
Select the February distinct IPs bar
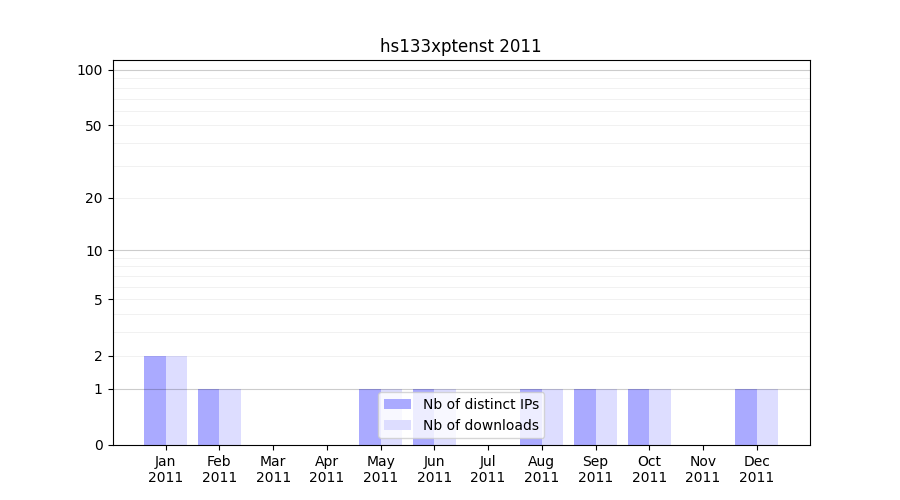208,417
